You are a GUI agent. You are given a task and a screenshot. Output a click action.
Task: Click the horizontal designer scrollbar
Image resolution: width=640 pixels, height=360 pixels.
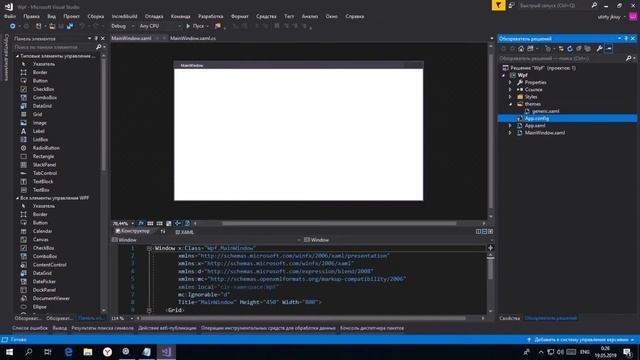339,223
